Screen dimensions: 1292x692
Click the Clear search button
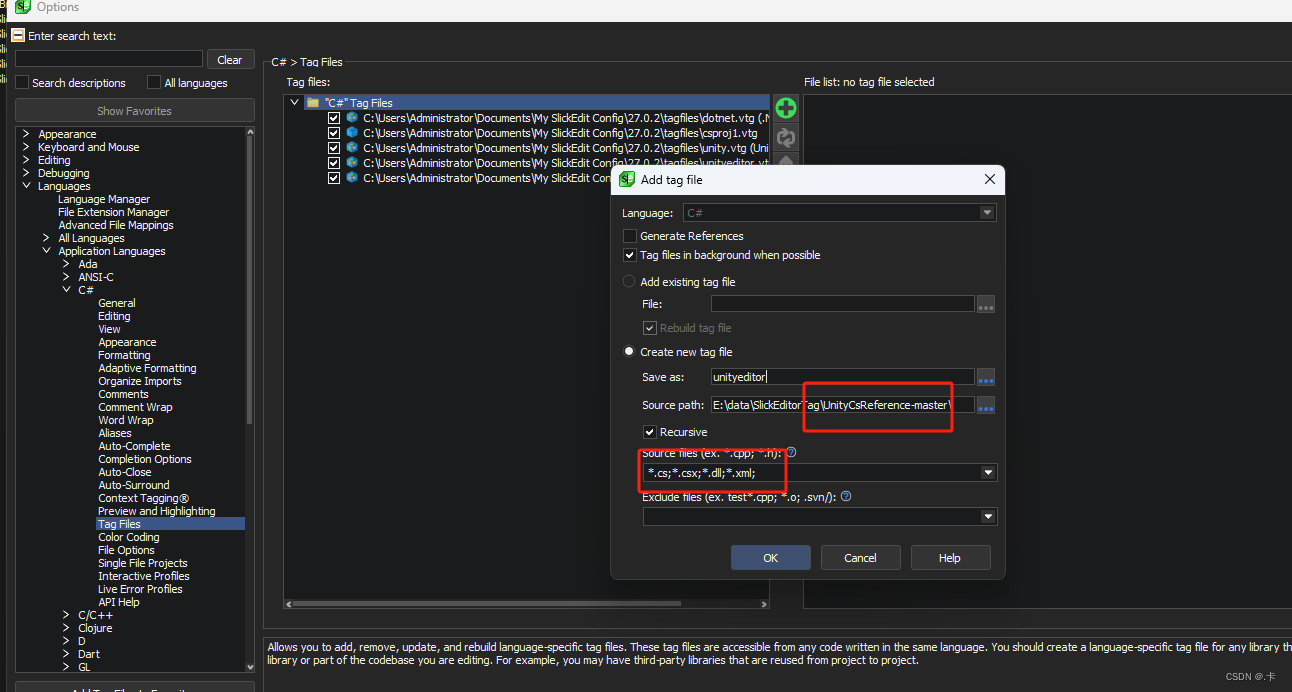coord(230,60)
